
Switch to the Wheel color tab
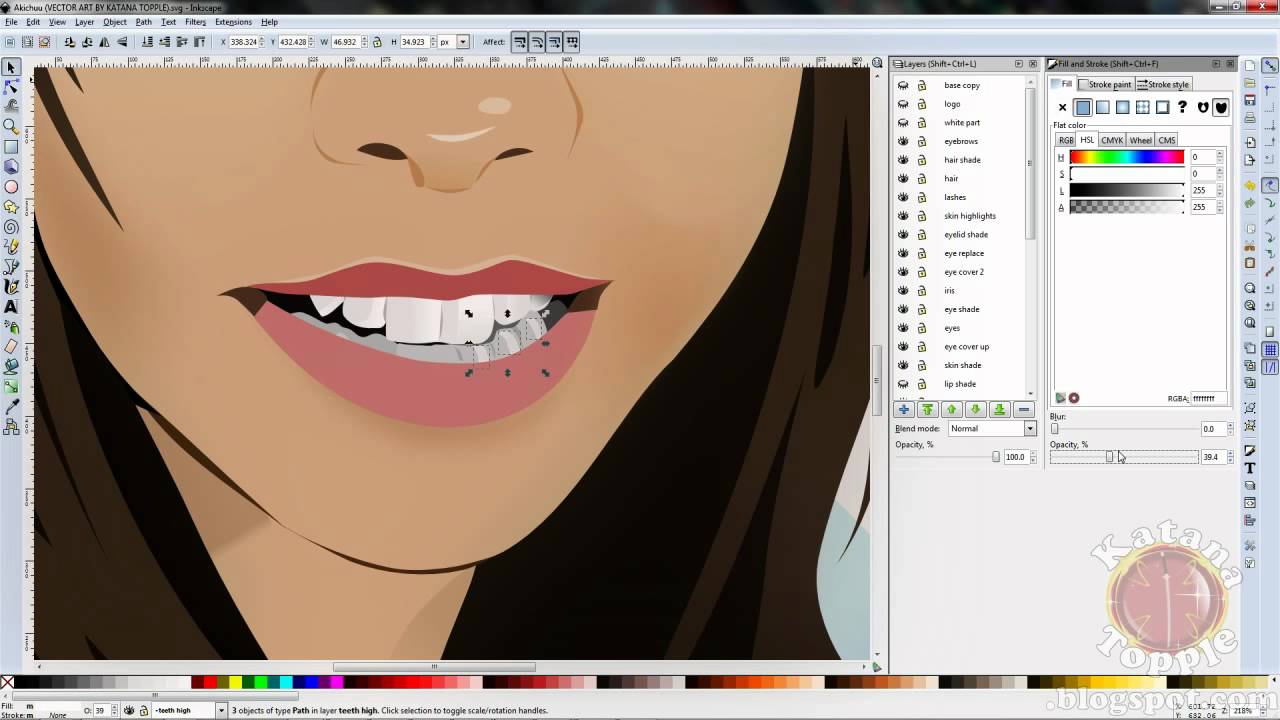tap(1139, 140)
